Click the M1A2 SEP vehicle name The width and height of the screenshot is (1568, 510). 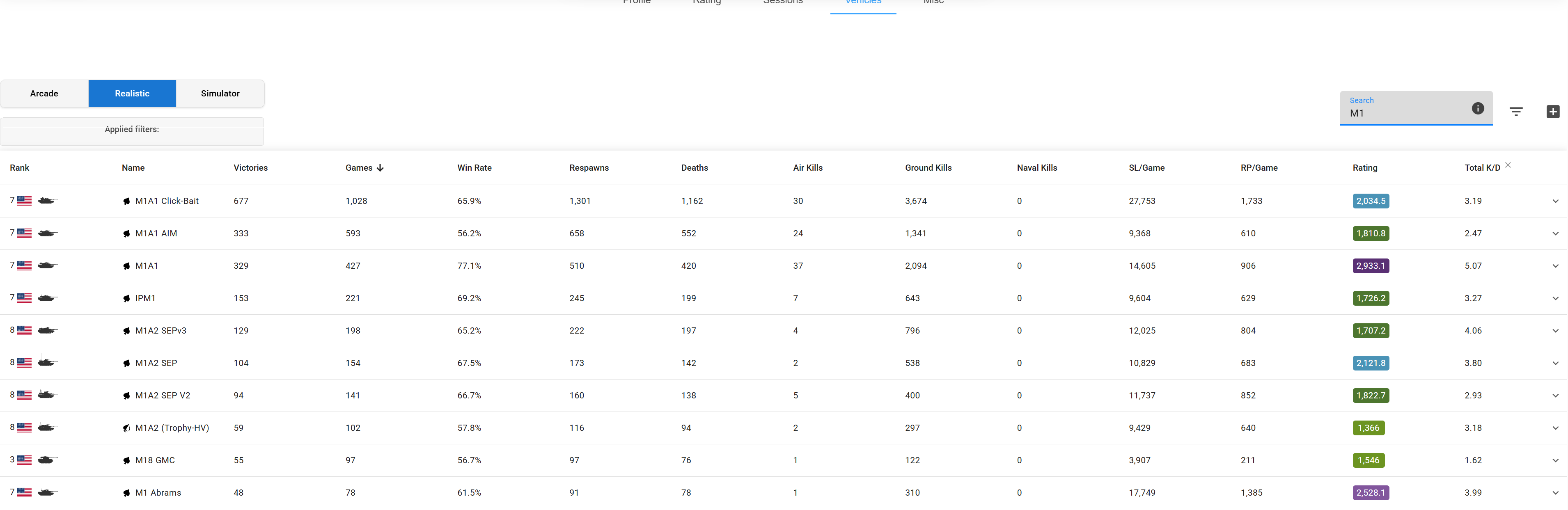tap(156, 364)
